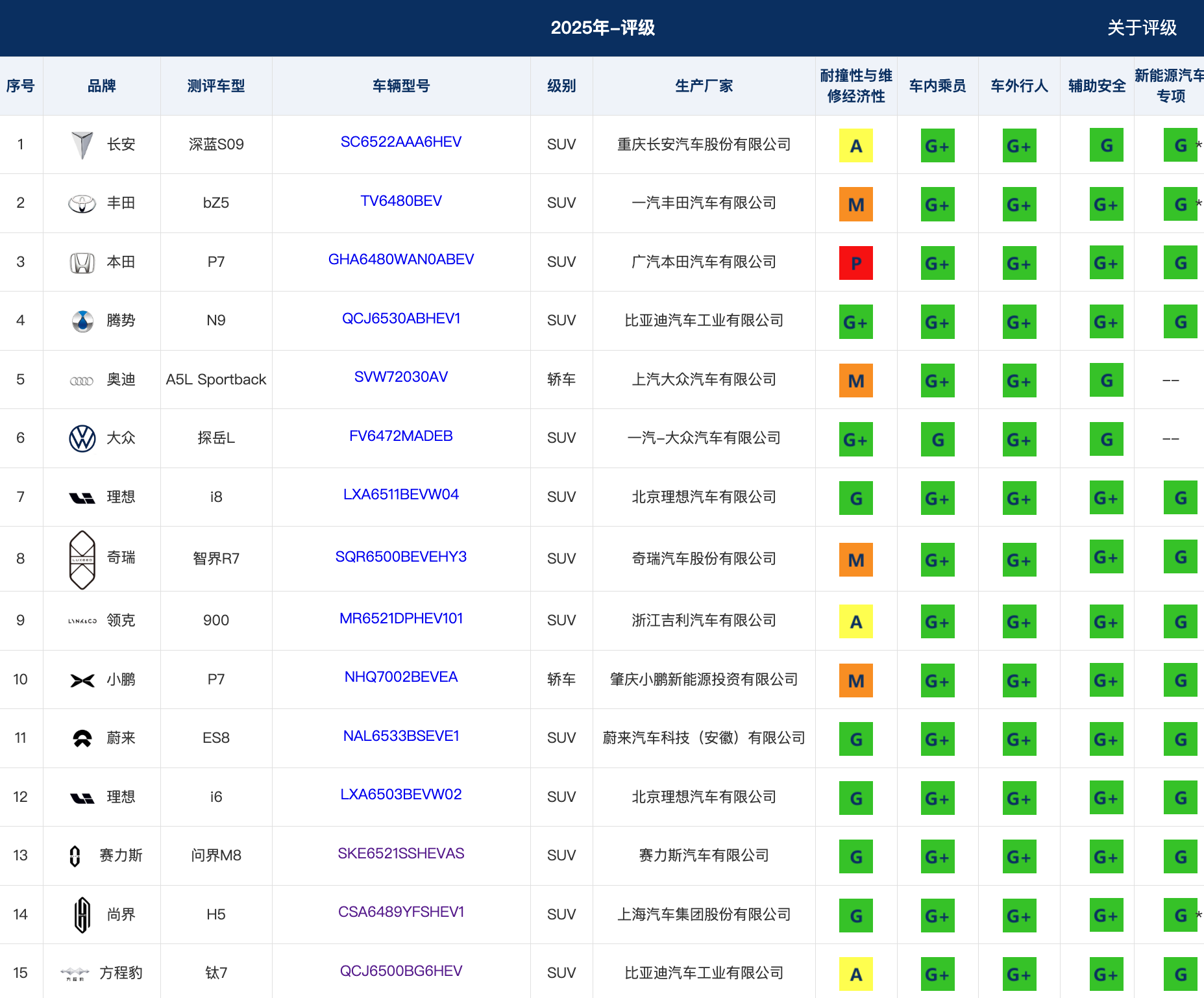Click the Xpeng logo in row 10

coord(82,680)
